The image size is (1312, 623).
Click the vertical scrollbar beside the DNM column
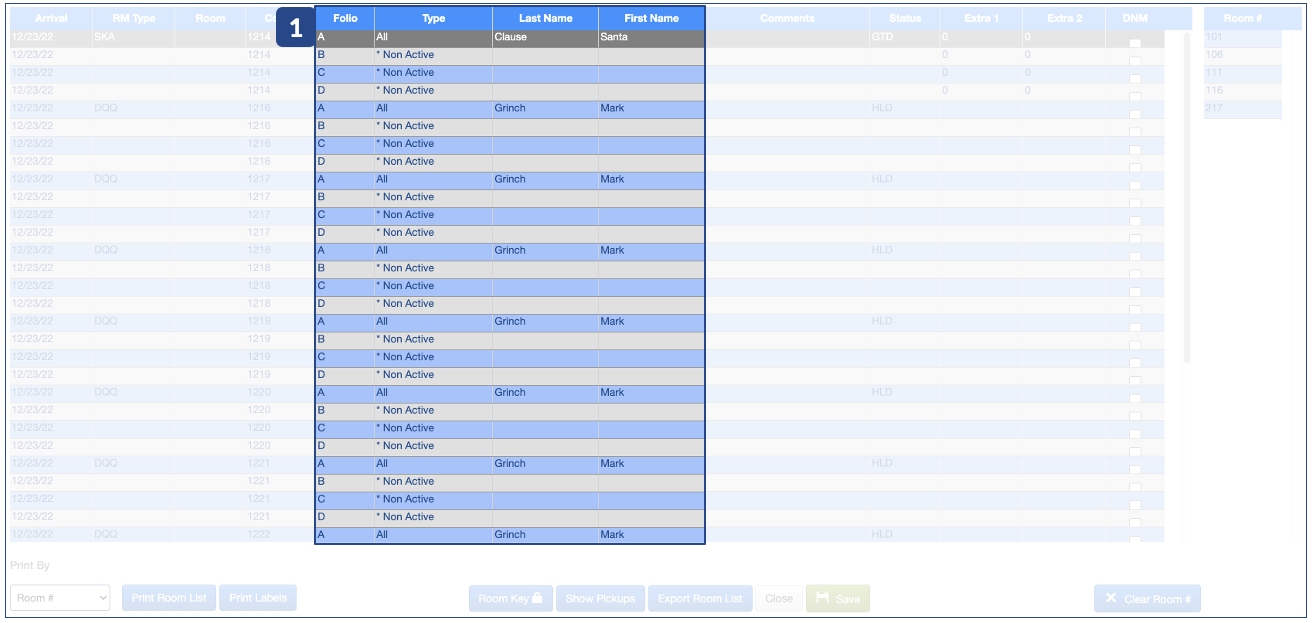1187,200
